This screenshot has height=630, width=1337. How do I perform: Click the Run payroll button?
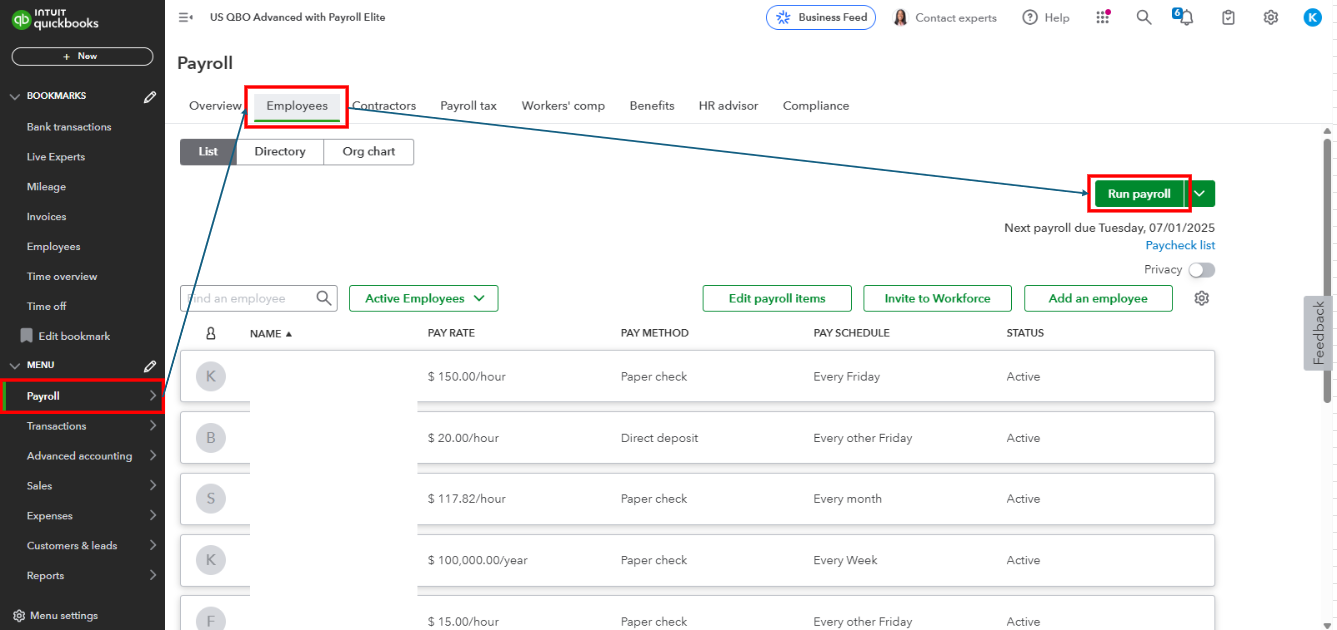pos(1139,194)
